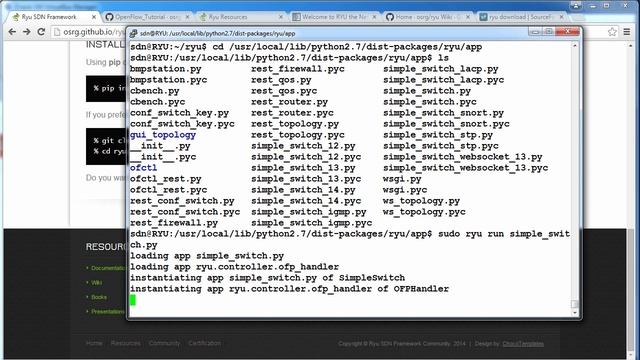Click simple_switch_14.py in the listing
Image resolution: width=640 pixels, height=360 pixels.
[x=303, y=190]
